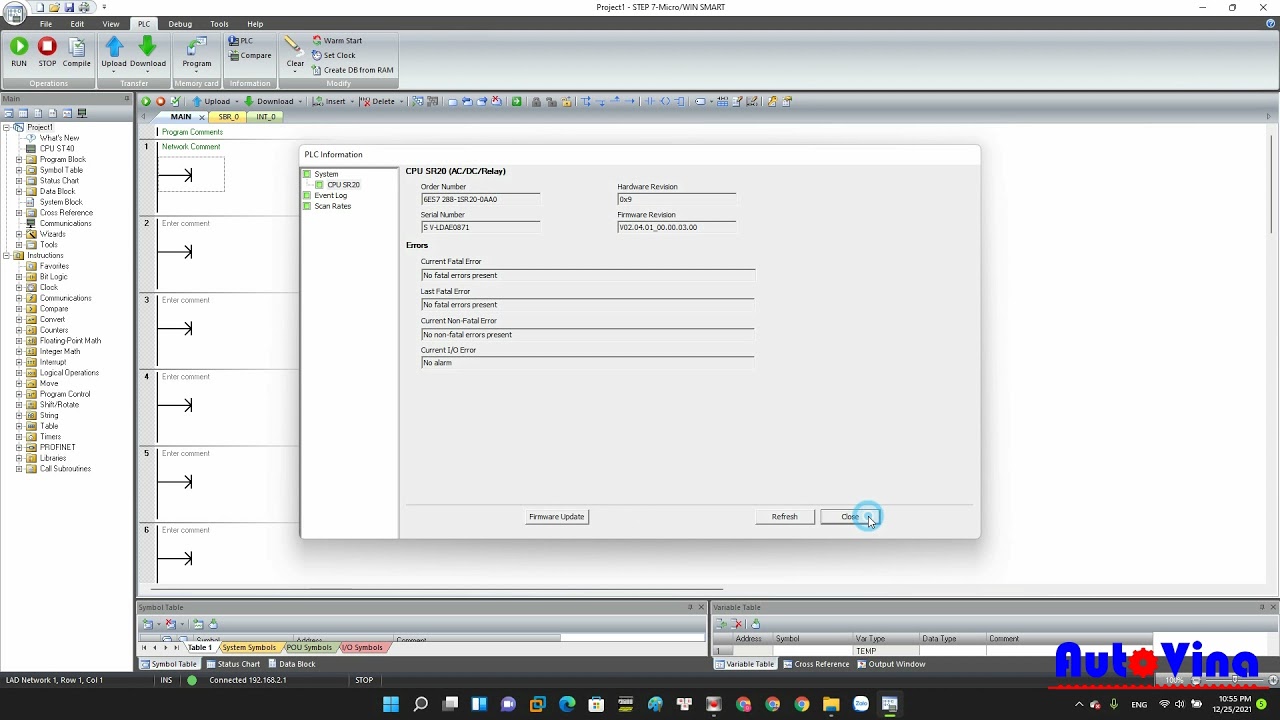Switch to System Symbols table tab
Screen dimensions: 1280x720
249,647
